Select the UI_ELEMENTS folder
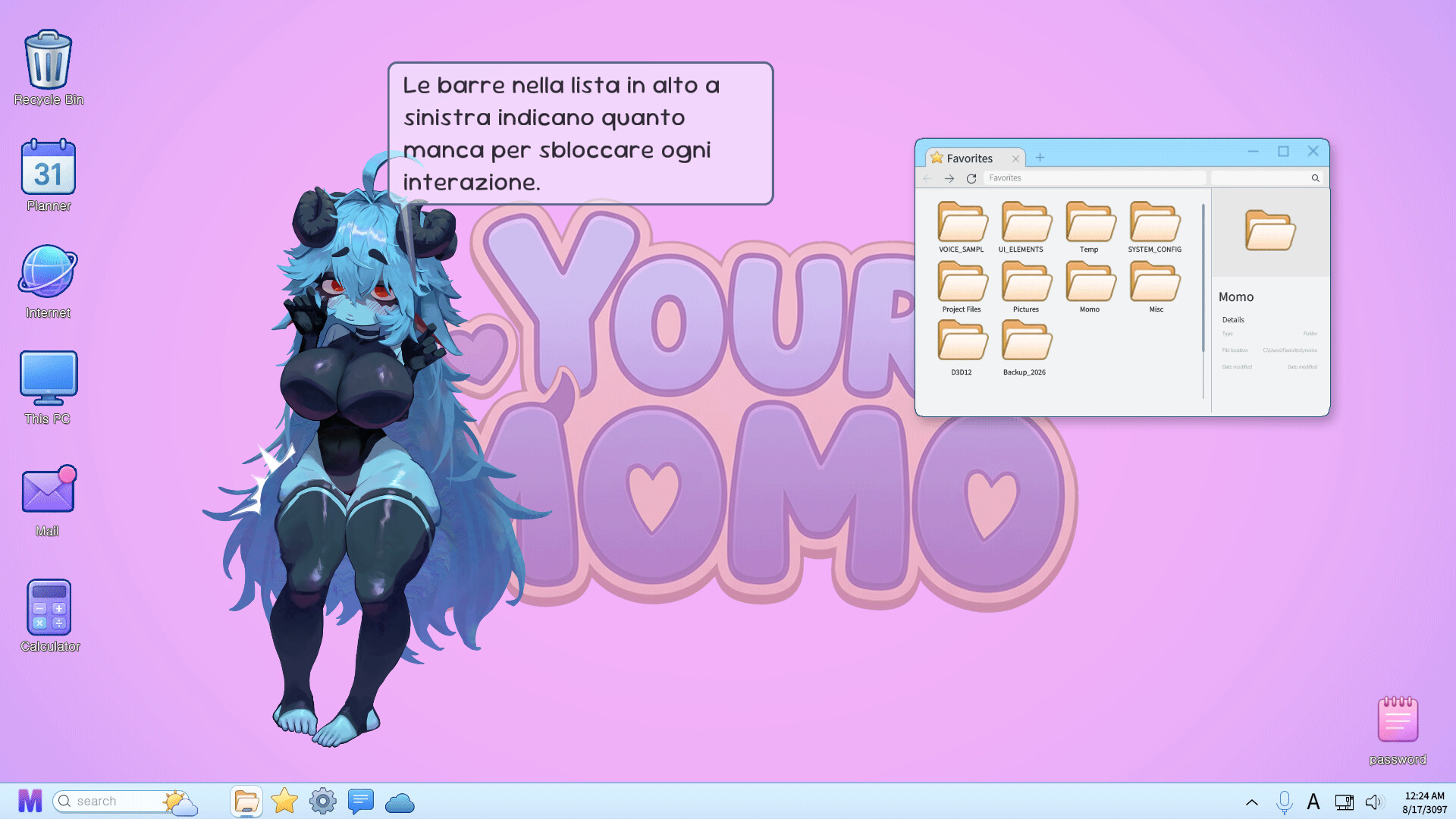The width and height of the screenshot is (1456, 819). pos(1025,227)
